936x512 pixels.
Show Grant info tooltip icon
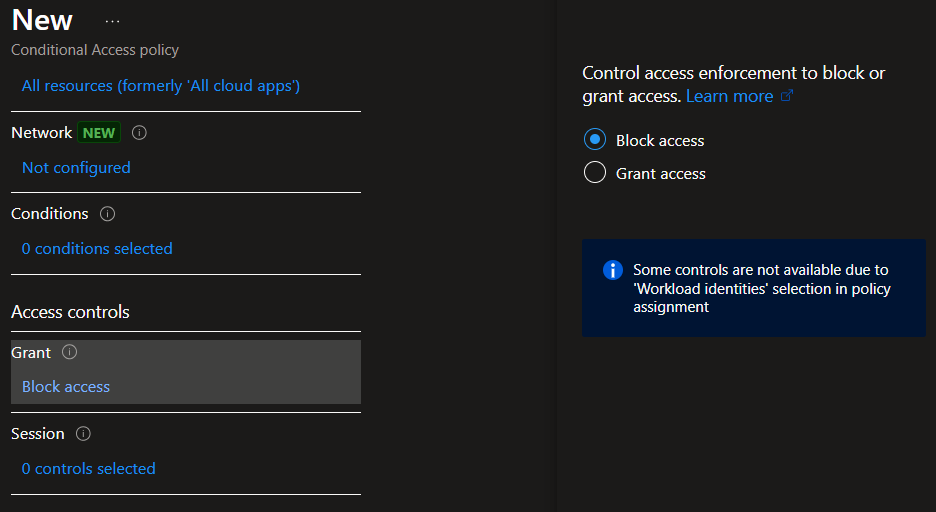click(69, 352)
